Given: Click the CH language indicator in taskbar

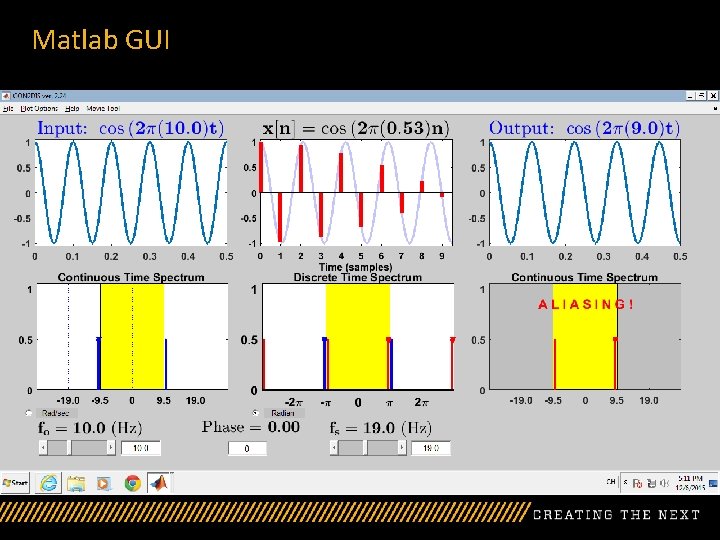Looking at the screenshot, I should point(611,482).
